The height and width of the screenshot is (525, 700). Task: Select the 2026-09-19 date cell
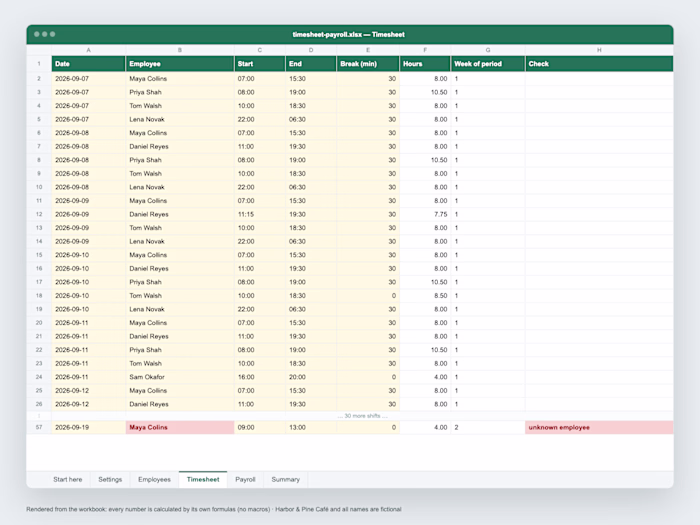pos(88,427)
